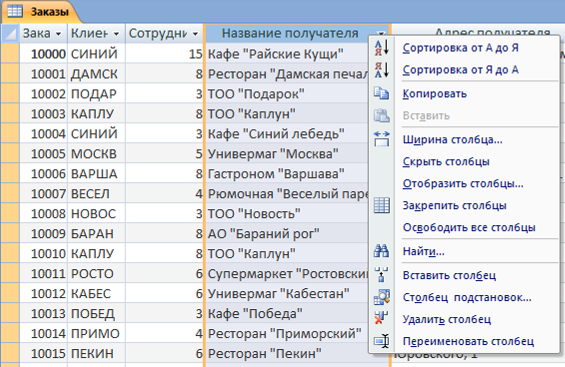The image size is (565, 367).
Task: Click the insert column icon
Action: point(381,275)
